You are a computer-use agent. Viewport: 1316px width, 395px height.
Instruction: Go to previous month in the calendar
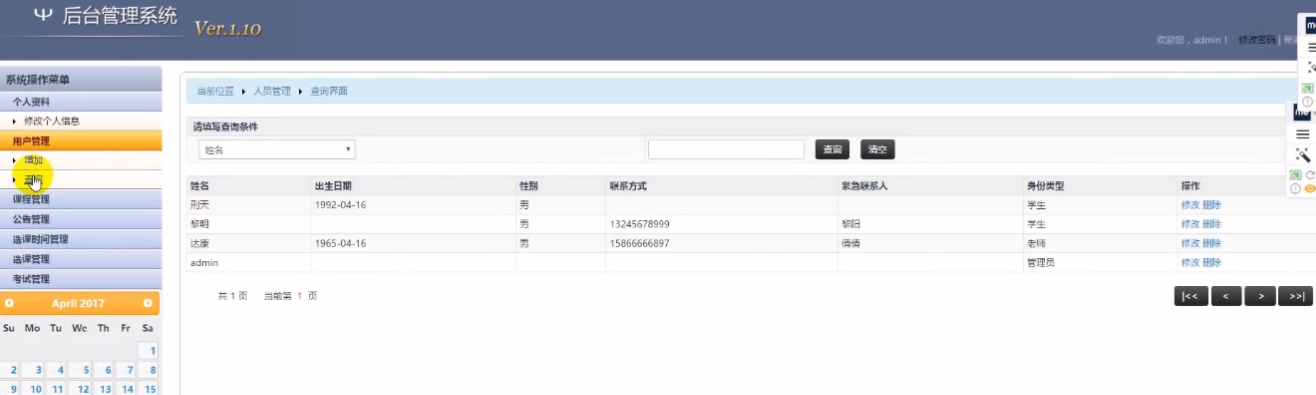[10, 303]
